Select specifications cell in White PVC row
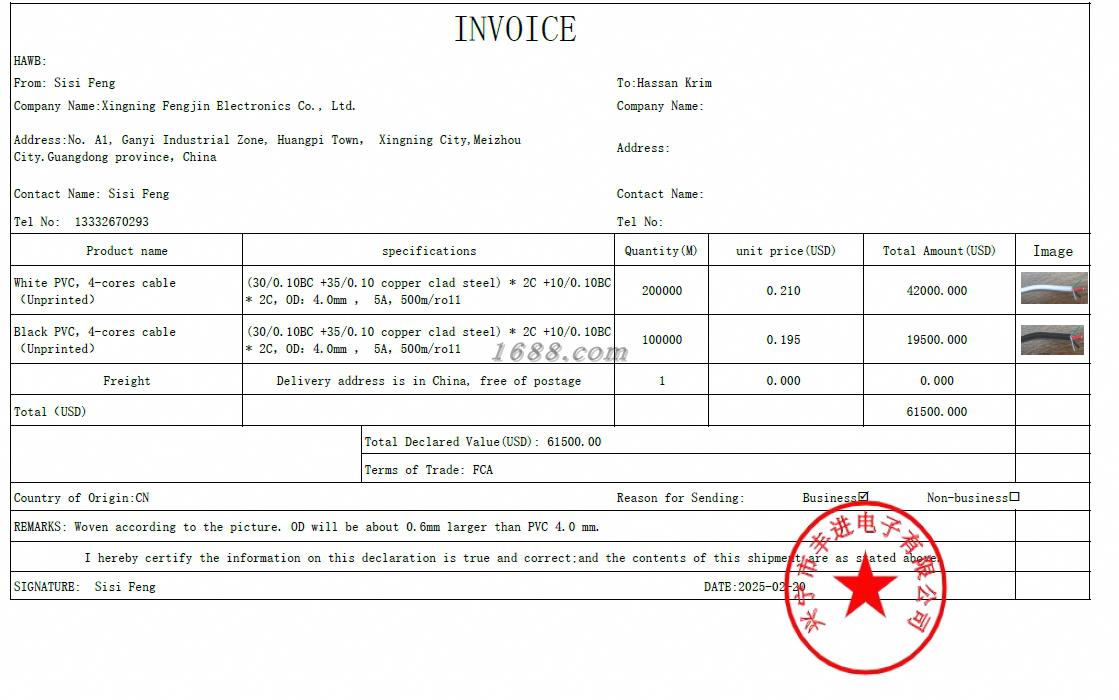This screenshot has height=700, width=1119. 429,291
